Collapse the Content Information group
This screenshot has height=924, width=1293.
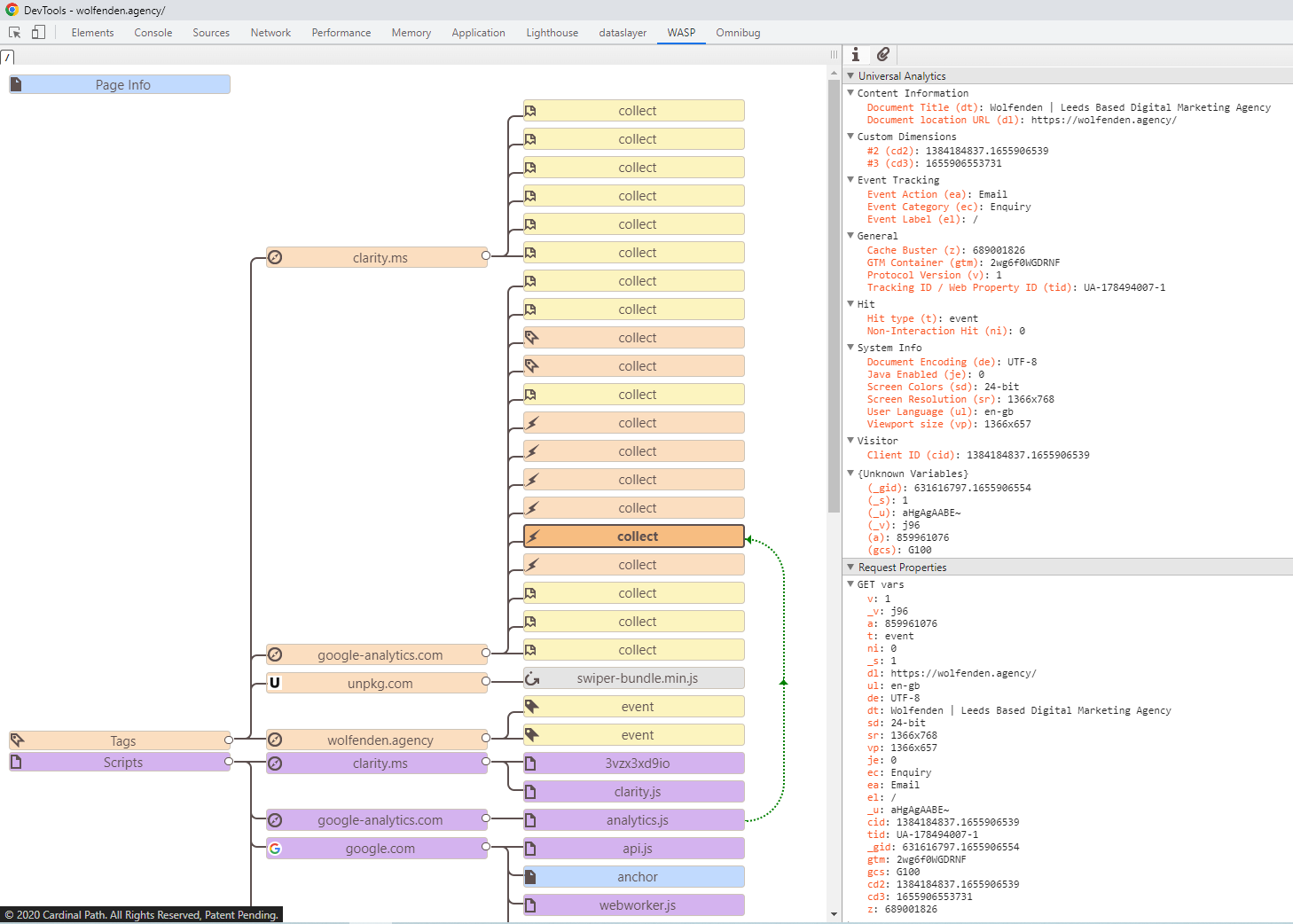pos(850,92)
